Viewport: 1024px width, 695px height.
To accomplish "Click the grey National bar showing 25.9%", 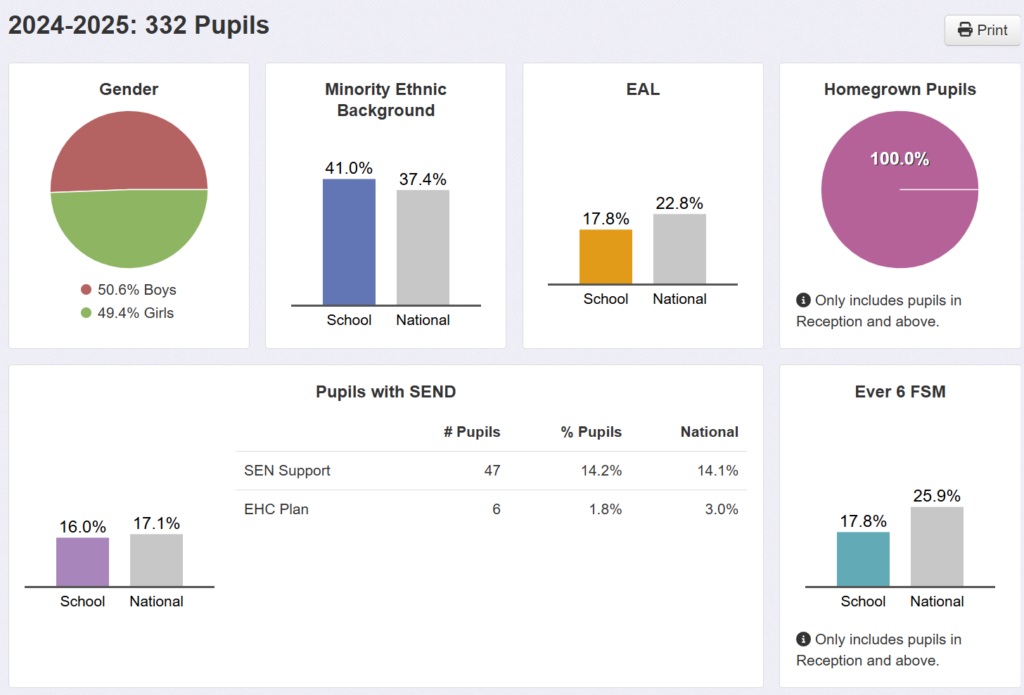I will [x=936, y=547].
